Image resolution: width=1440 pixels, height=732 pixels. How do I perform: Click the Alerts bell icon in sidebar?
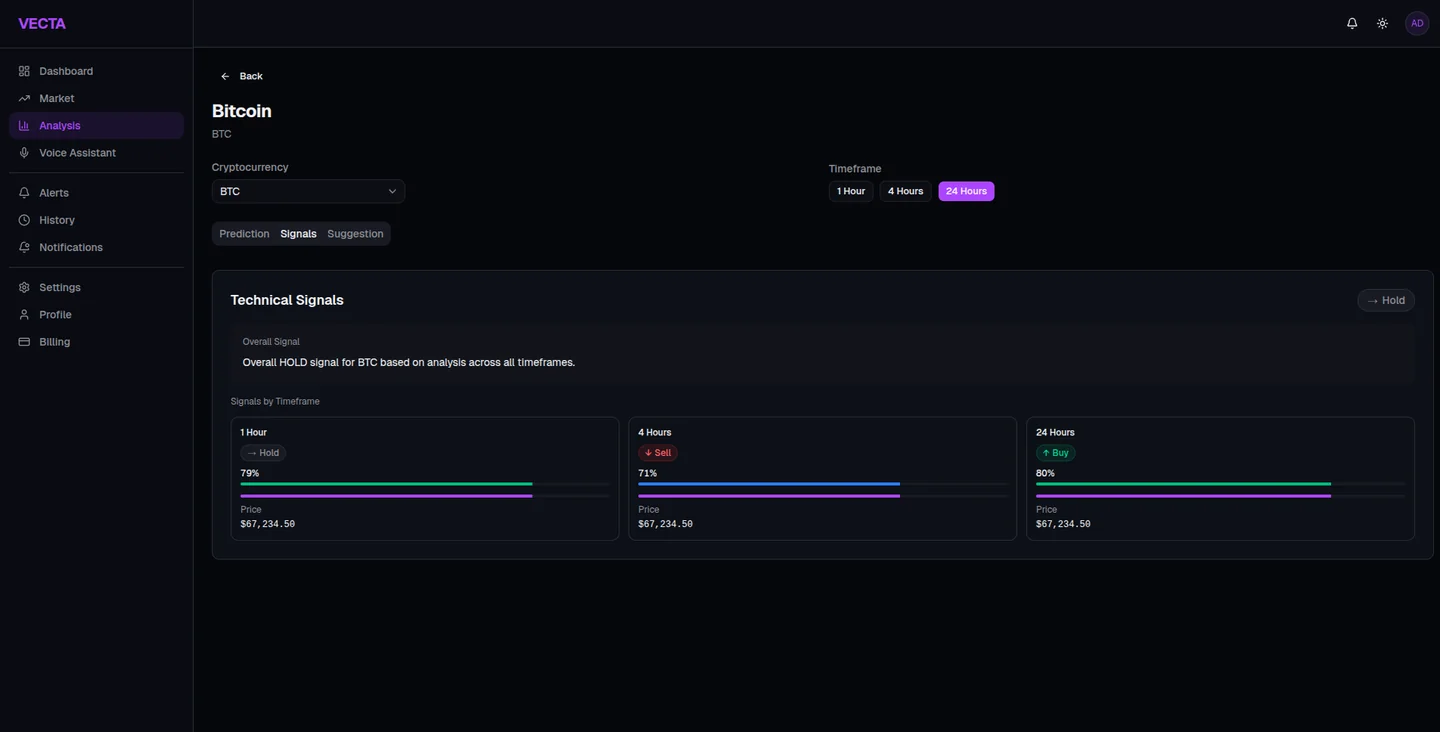[24, 193]
